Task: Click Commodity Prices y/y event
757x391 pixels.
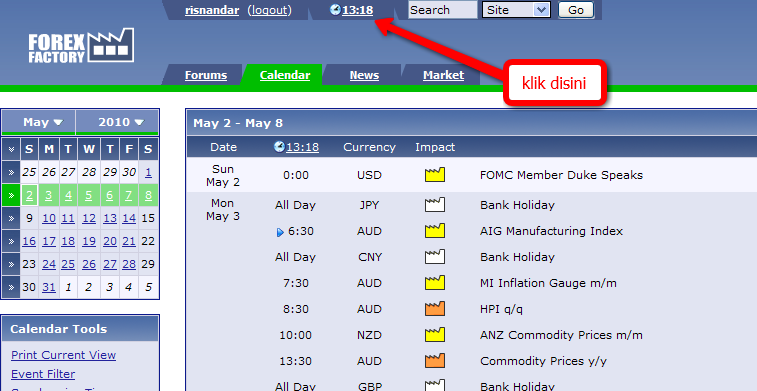Action: (x=543, y=361)
